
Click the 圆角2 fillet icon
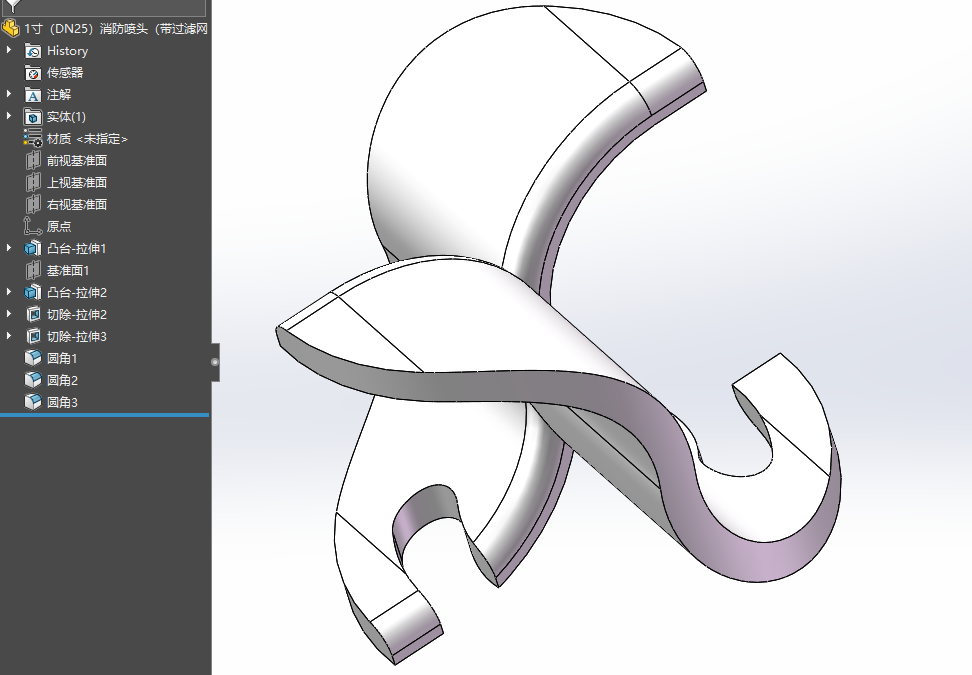tap(33, 380)
